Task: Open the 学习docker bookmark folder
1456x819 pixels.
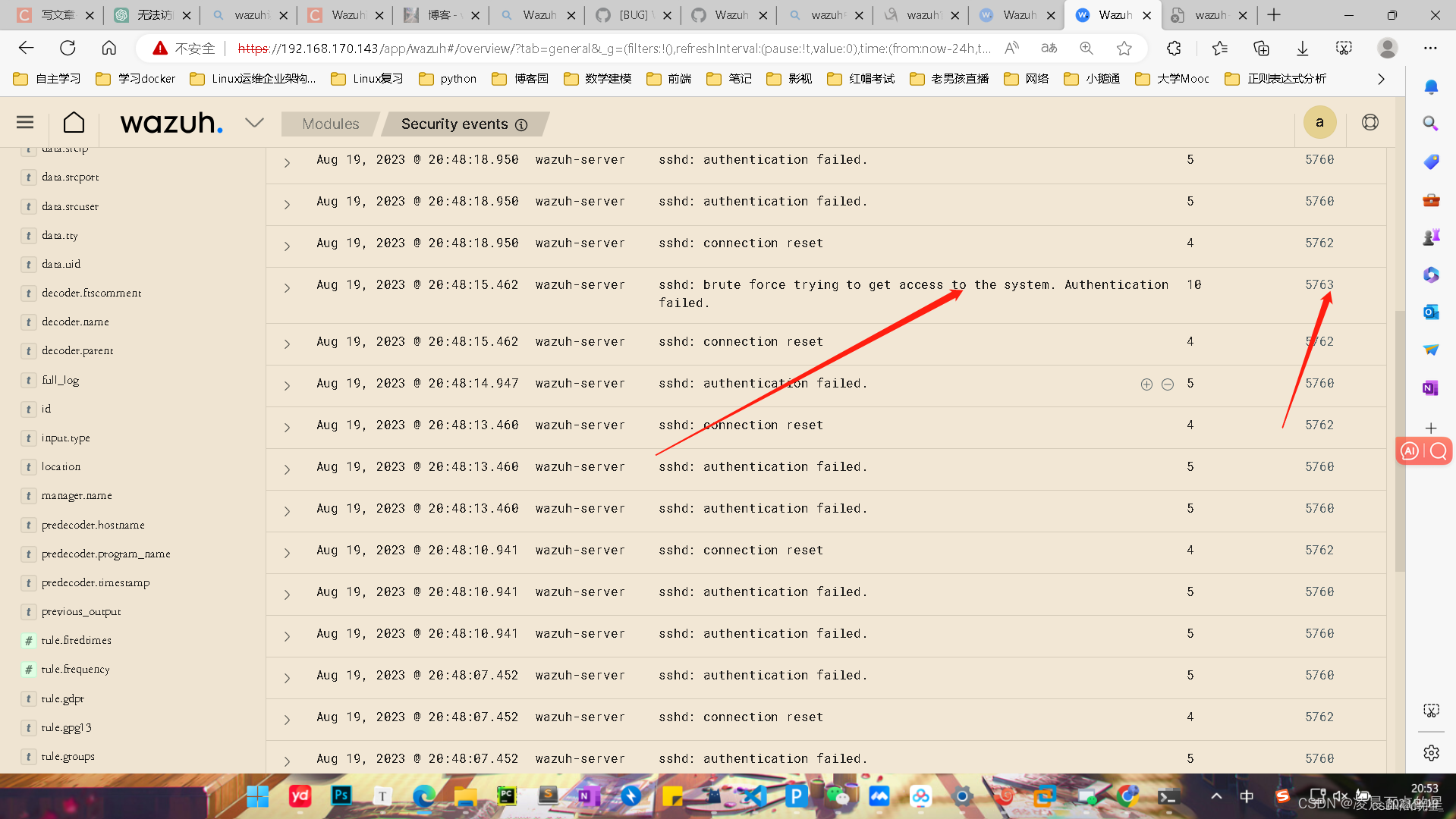Action: click(136, 78)
